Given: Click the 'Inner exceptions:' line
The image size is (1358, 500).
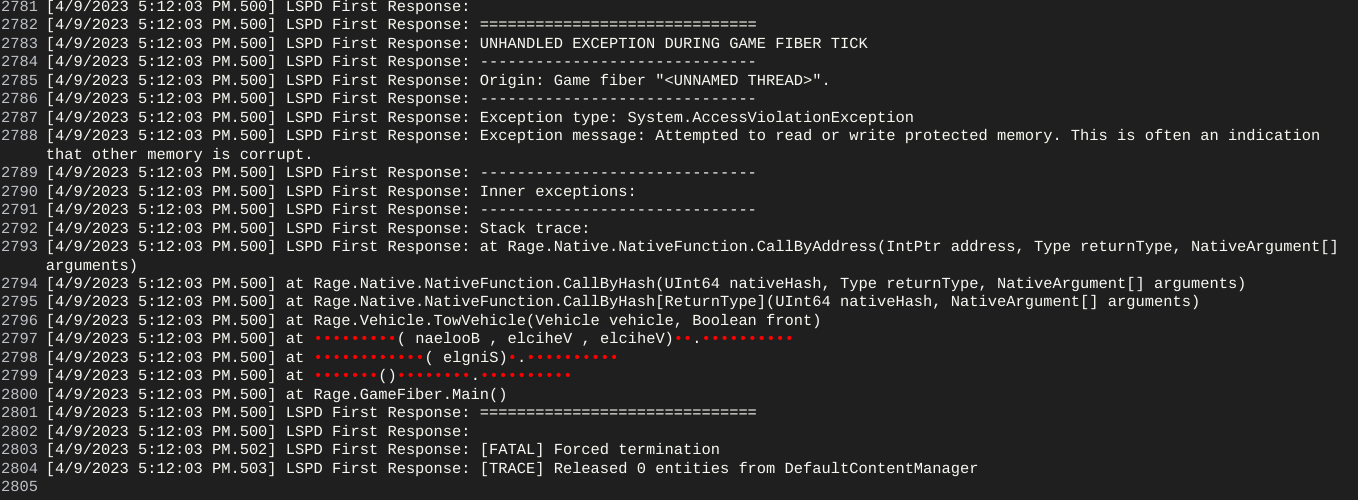Looking at the screenshot, I should pyautogui.click(x=557, y=191).
